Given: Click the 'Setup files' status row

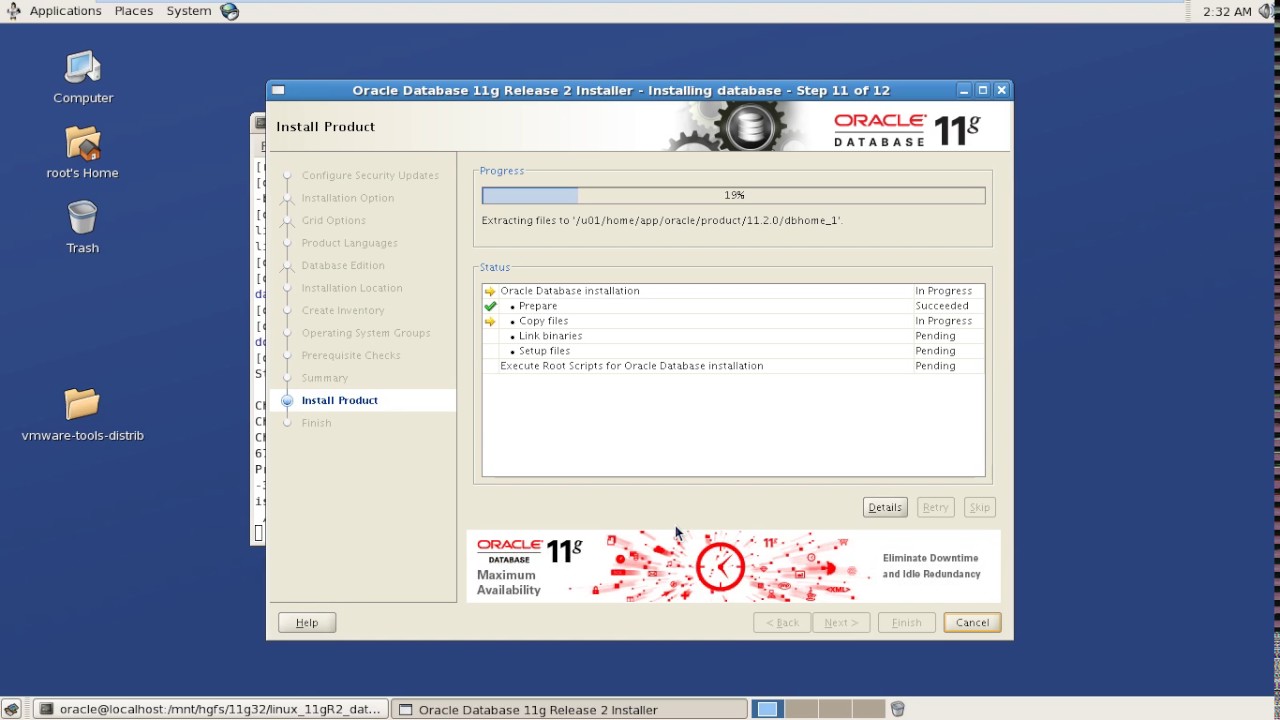Looking at the screenshot, I should click(x=733, y=351).
